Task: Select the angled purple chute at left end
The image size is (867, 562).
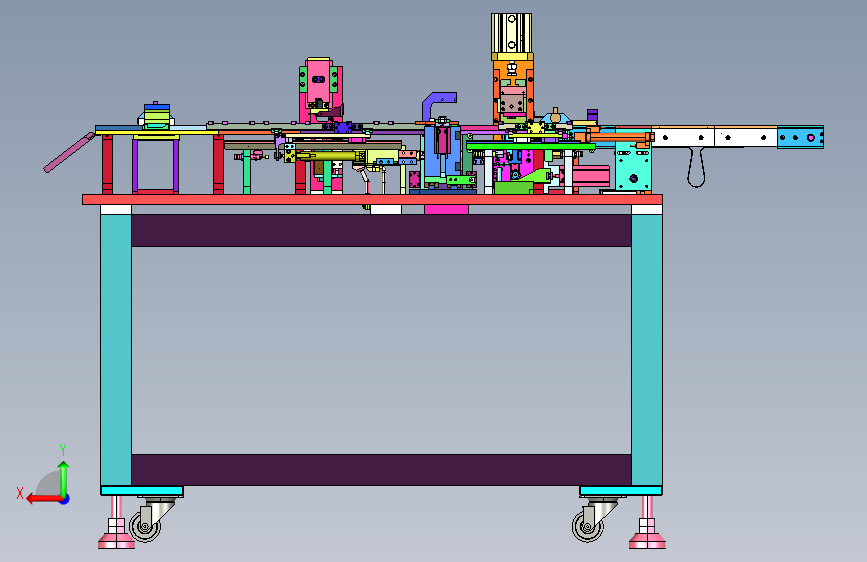Action: pos(69,152)
